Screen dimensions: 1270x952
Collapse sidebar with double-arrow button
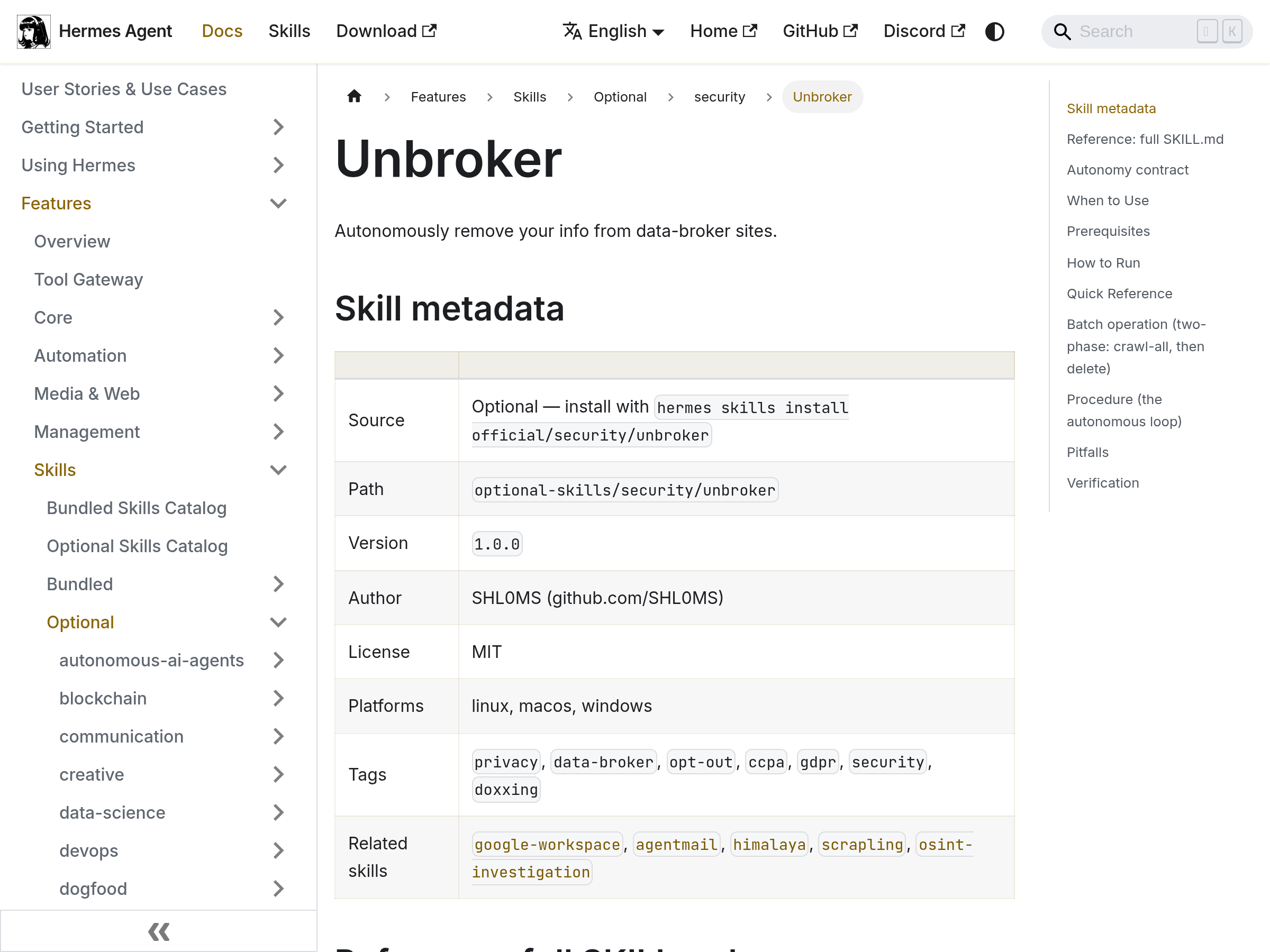coord(158,931)
